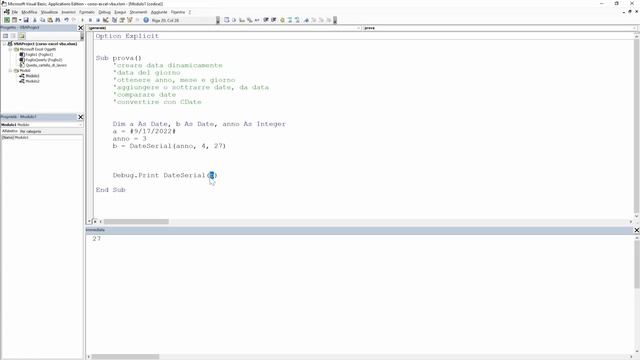Click the (Name) Modulo1 property field
The image size is (640, 360).
click(42, 138)
